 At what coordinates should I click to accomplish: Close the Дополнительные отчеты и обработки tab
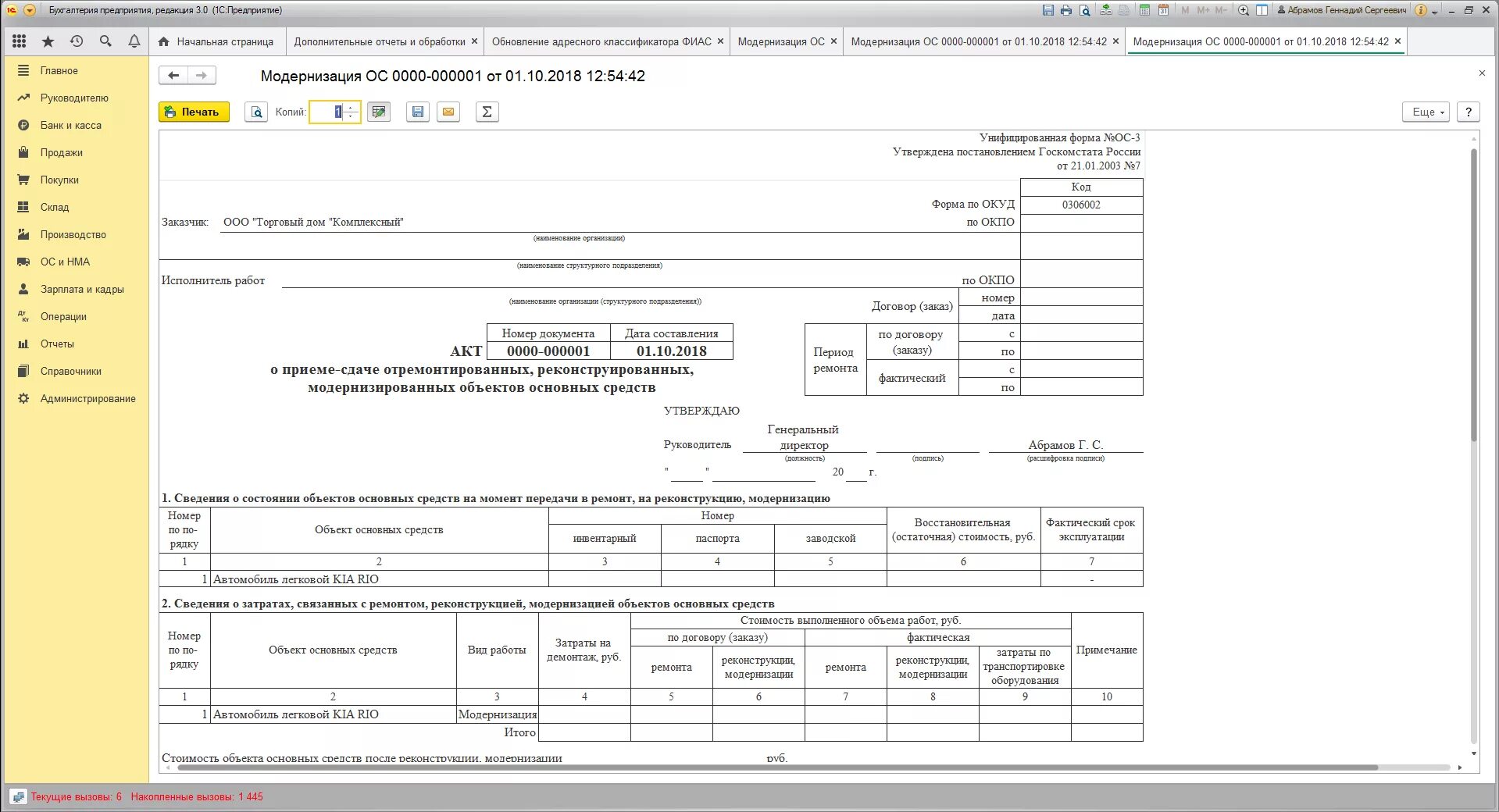click(x=474, y=41)
